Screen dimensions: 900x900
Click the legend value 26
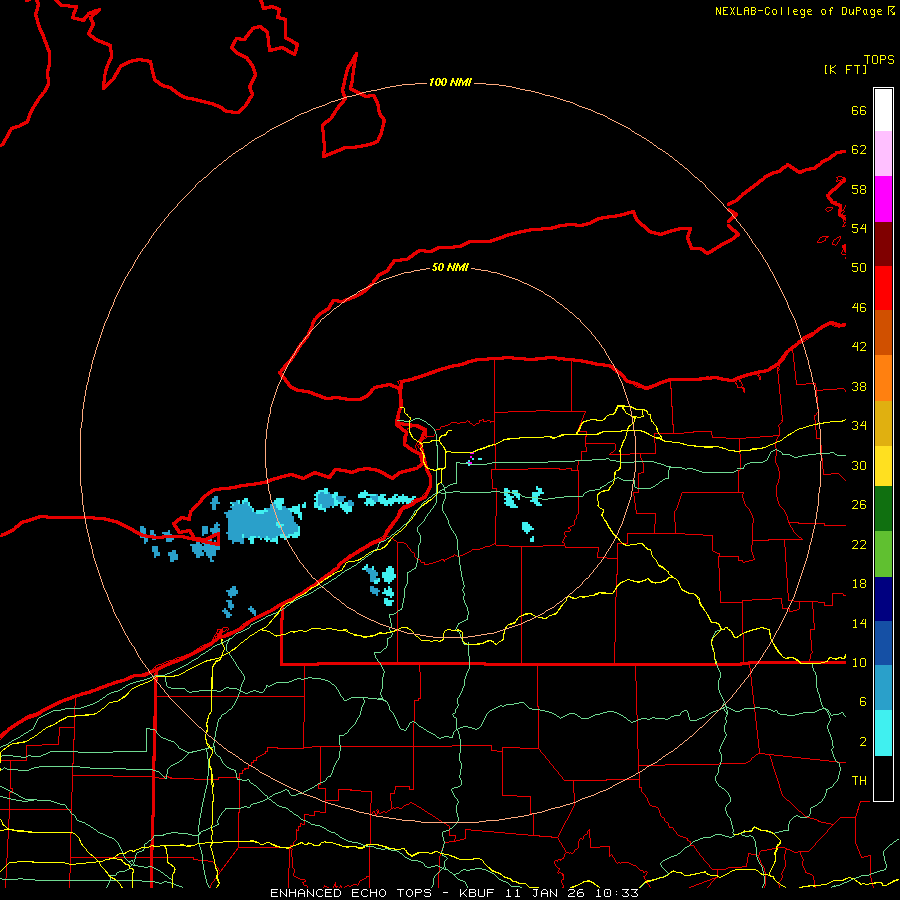pos(859,505)
